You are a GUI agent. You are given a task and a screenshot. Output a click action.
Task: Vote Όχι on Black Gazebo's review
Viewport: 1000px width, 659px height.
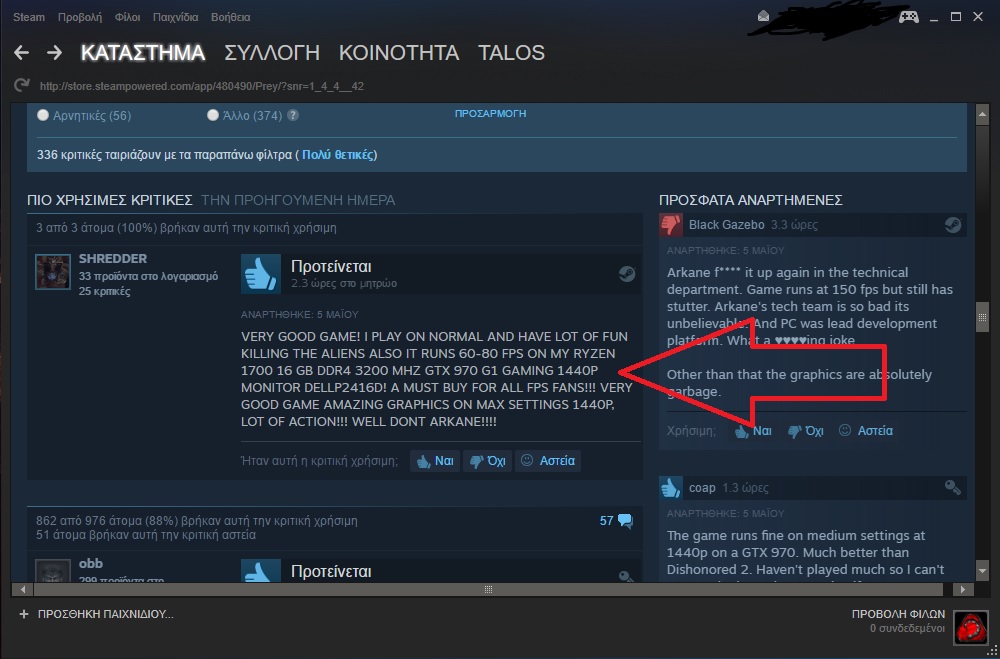click(x=806, y=431)
